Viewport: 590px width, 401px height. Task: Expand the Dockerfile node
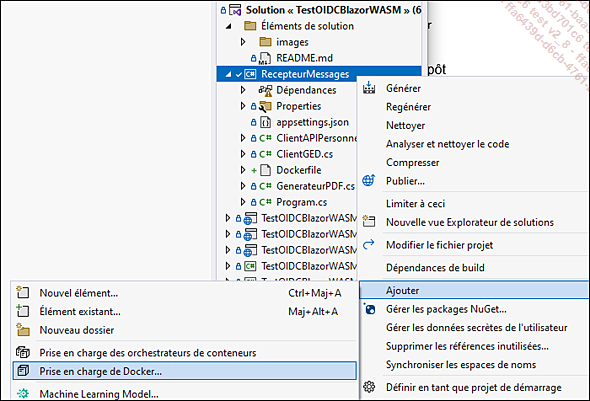[x=243, y=170]
